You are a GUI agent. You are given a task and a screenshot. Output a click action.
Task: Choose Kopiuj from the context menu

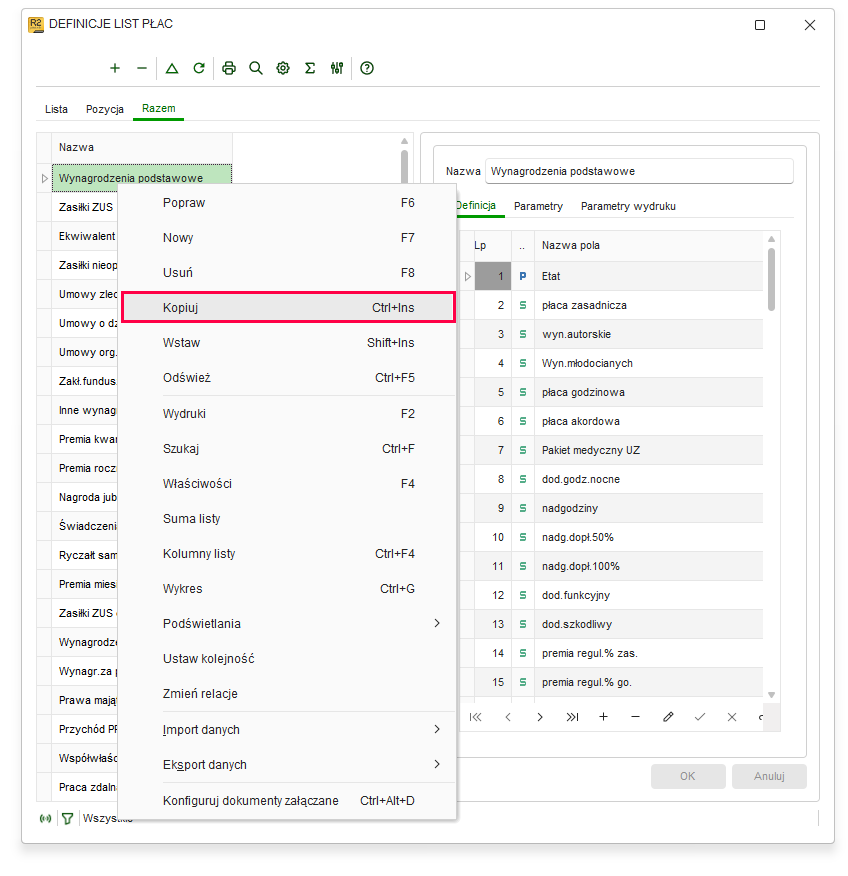point(288,307)
